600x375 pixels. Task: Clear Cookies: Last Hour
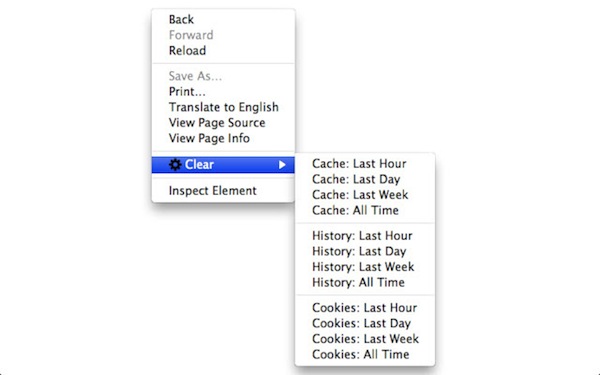click(x=365, y=308)
